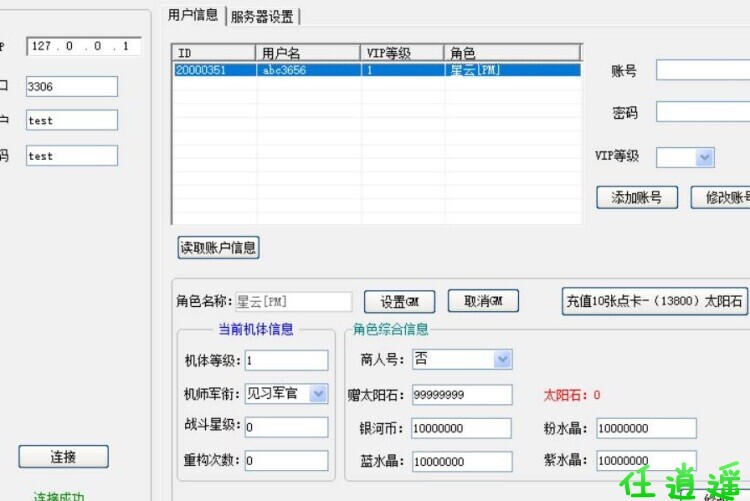Viewport: 750px width, 501px height.
Task: Click the 密码 input field
Action: tap(704, 112)
